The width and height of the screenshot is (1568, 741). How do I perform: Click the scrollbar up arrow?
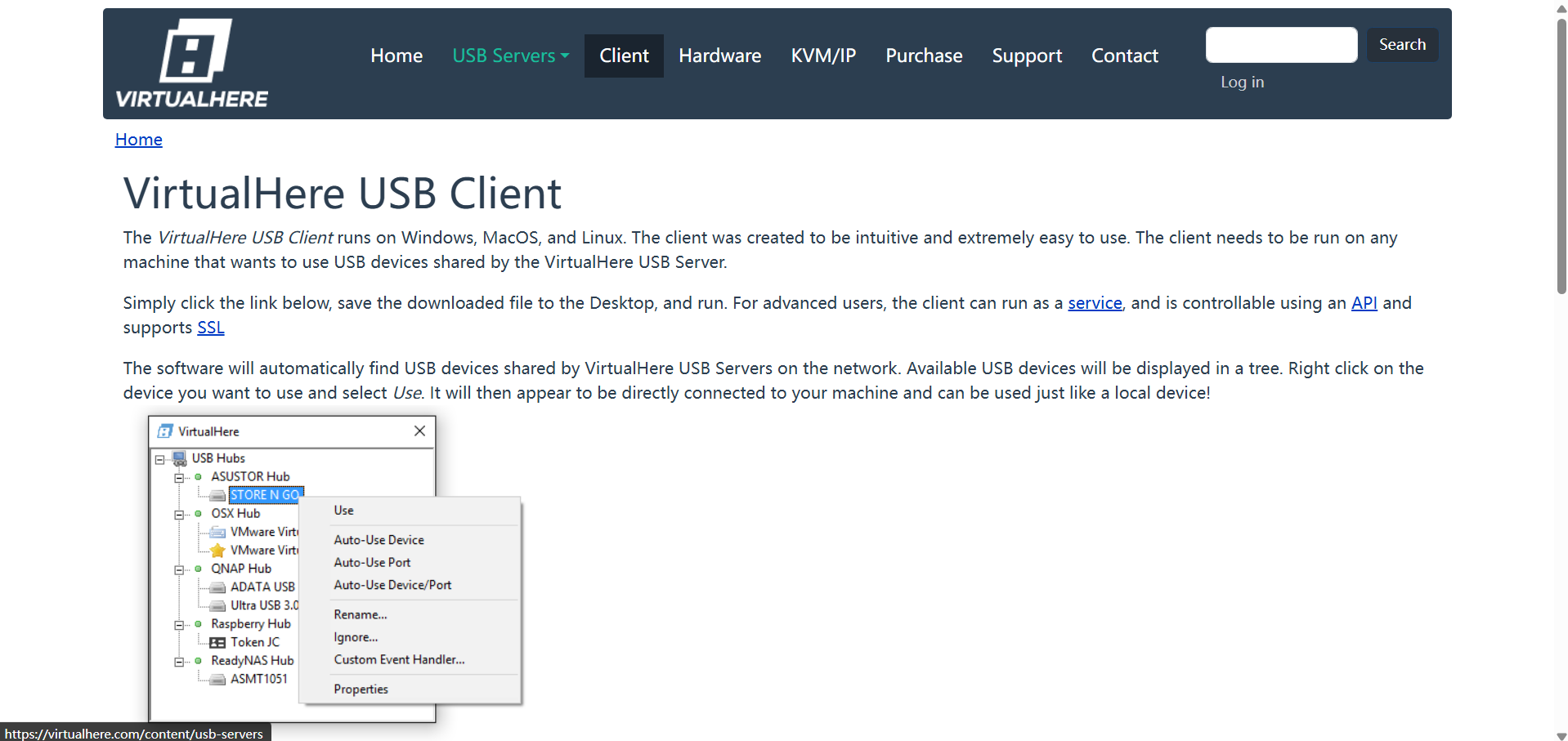(1561, 7)
